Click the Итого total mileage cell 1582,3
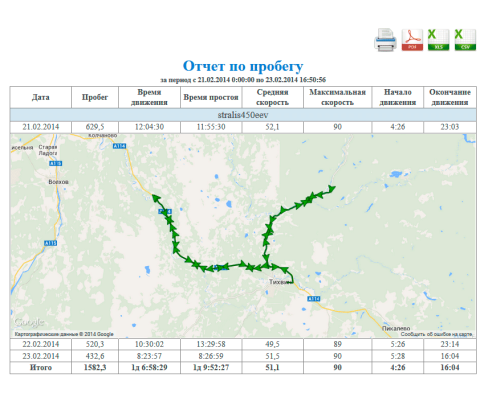Screen dimensions: 480x400 (x=95, y=368)
